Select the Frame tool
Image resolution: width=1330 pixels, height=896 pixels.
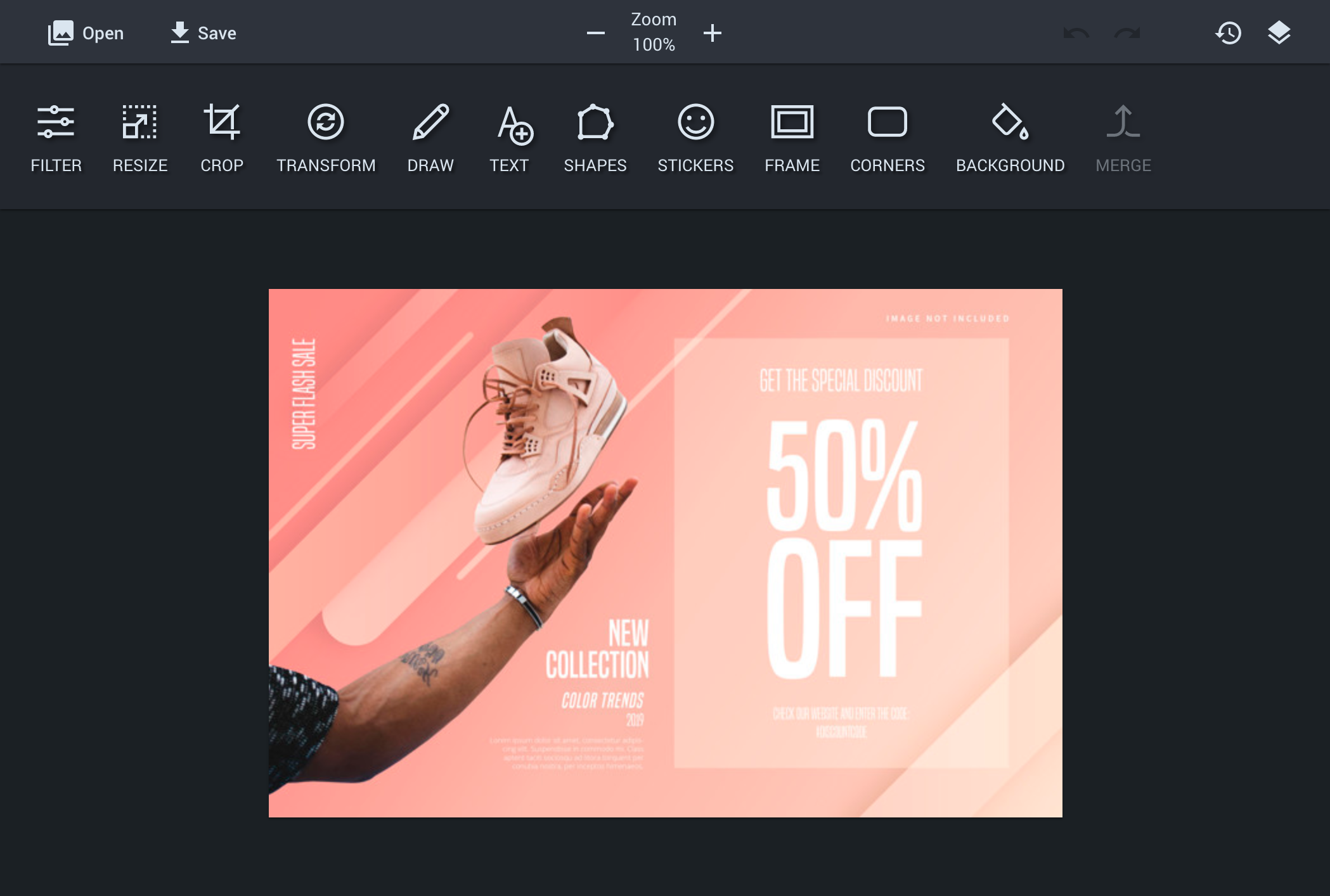click(792, 136)
